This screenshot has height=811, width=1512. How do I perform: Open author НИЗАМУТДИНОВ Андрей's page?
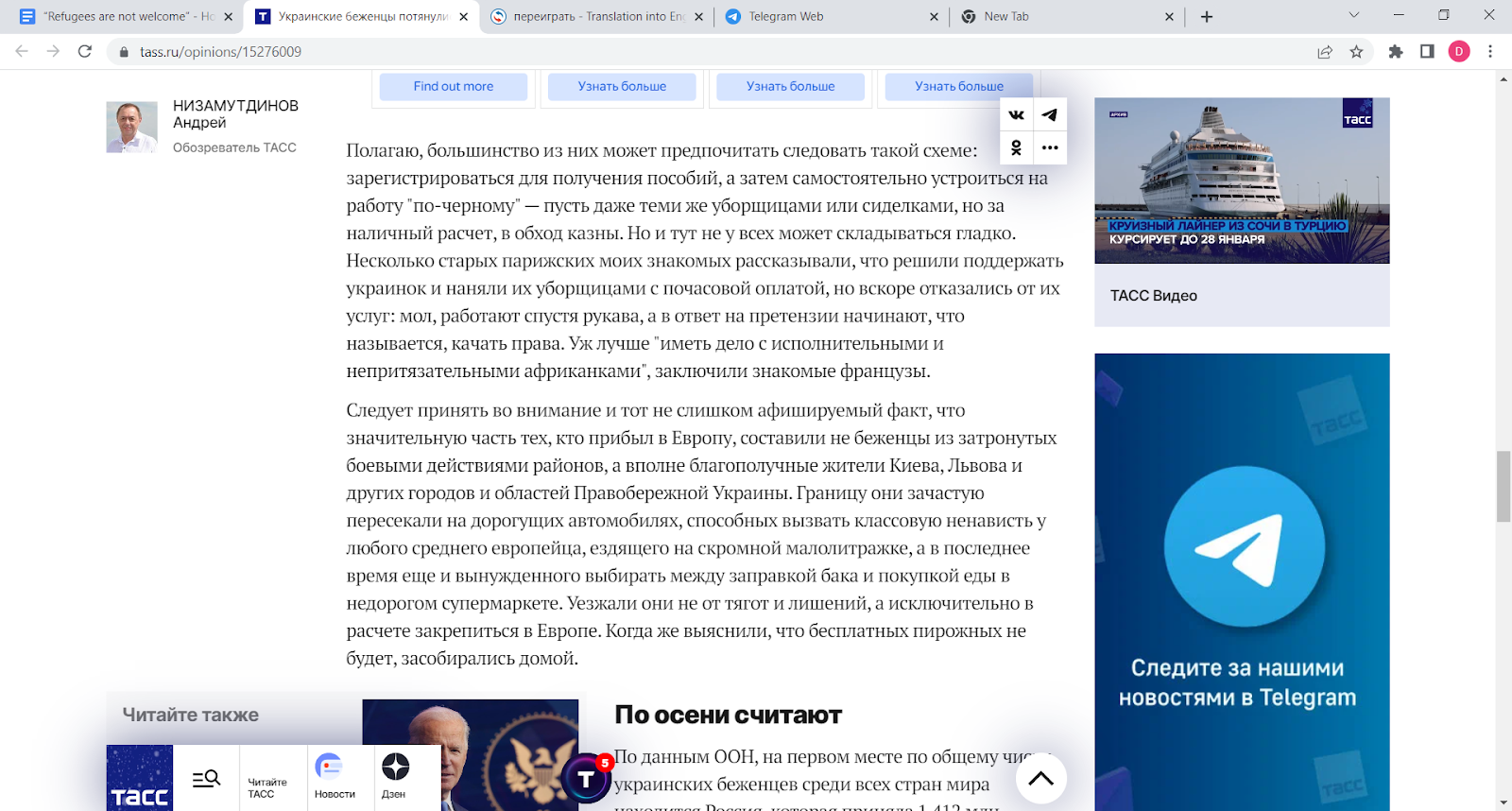coord(235,113)
